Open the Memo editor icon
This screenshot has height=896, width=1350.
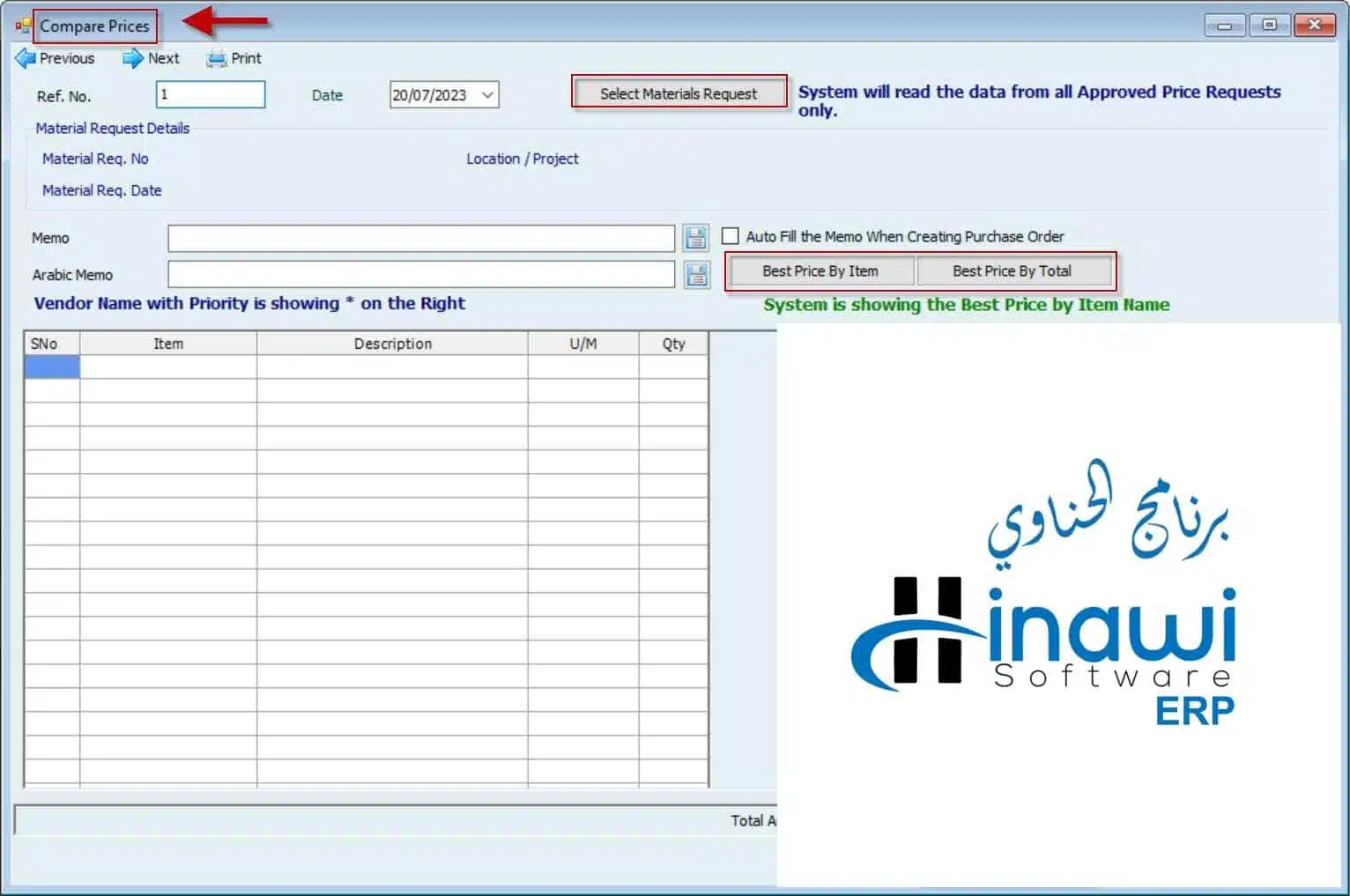coord(696,238)
